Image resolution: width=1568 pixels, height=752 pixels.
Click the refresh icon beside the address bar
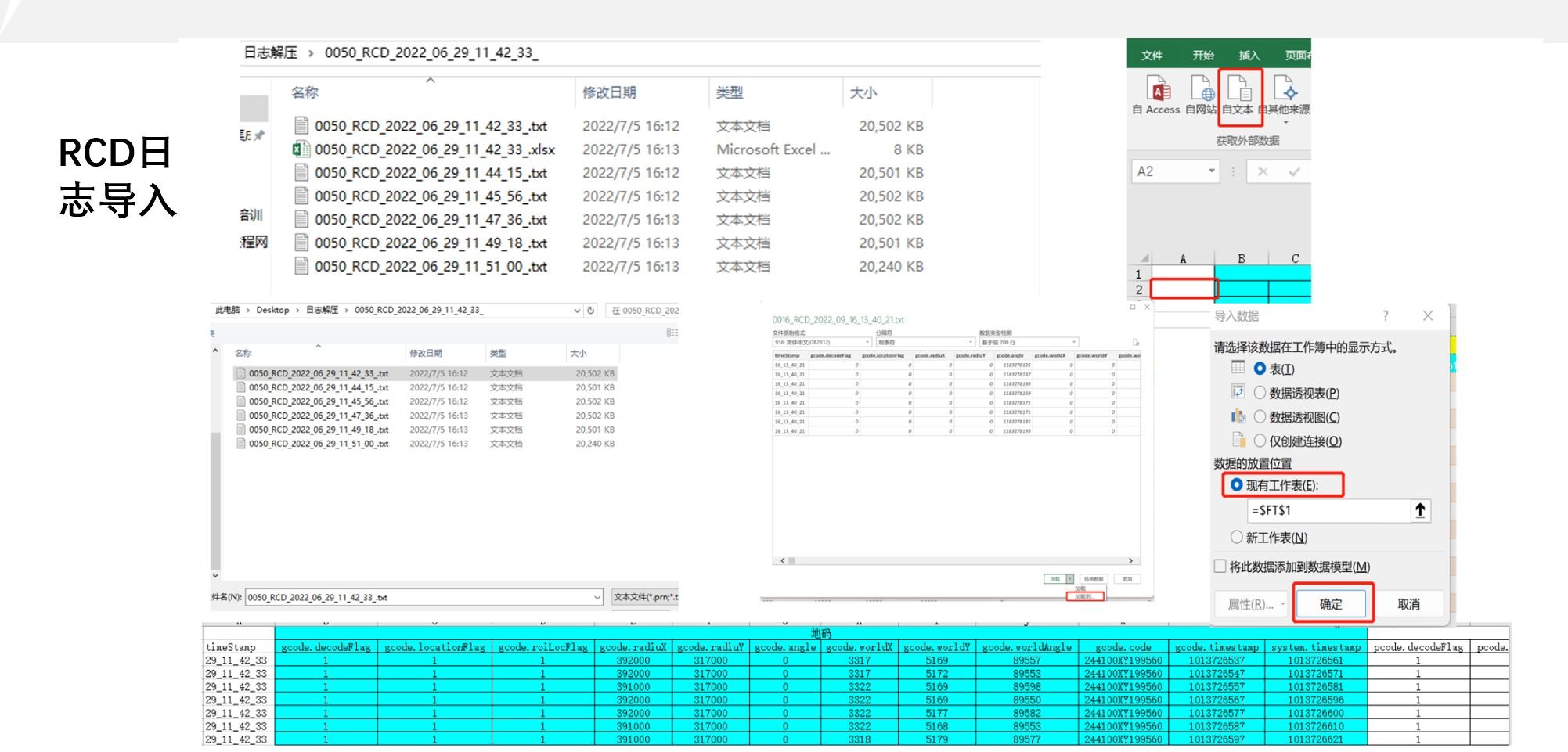(x=591, y=311)
